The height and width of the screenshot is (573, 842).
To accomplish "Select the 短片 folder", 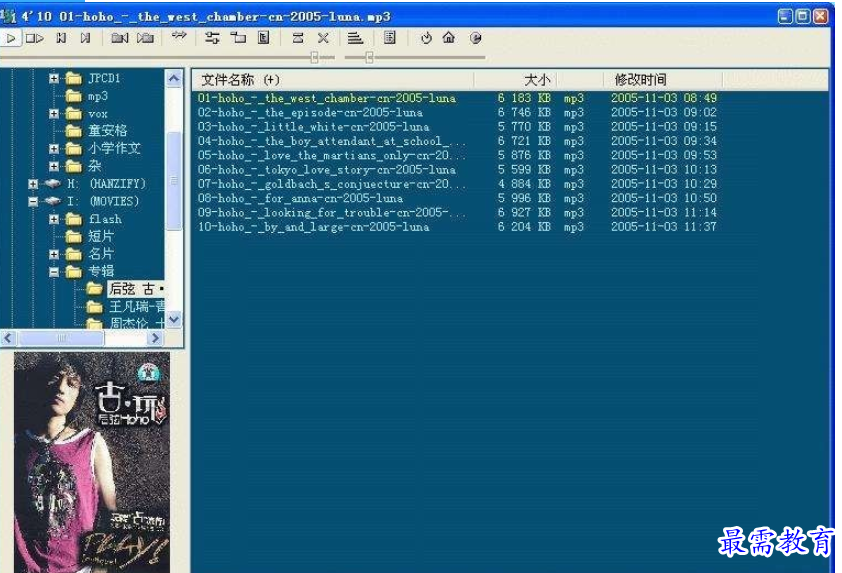I will point(101,236).
